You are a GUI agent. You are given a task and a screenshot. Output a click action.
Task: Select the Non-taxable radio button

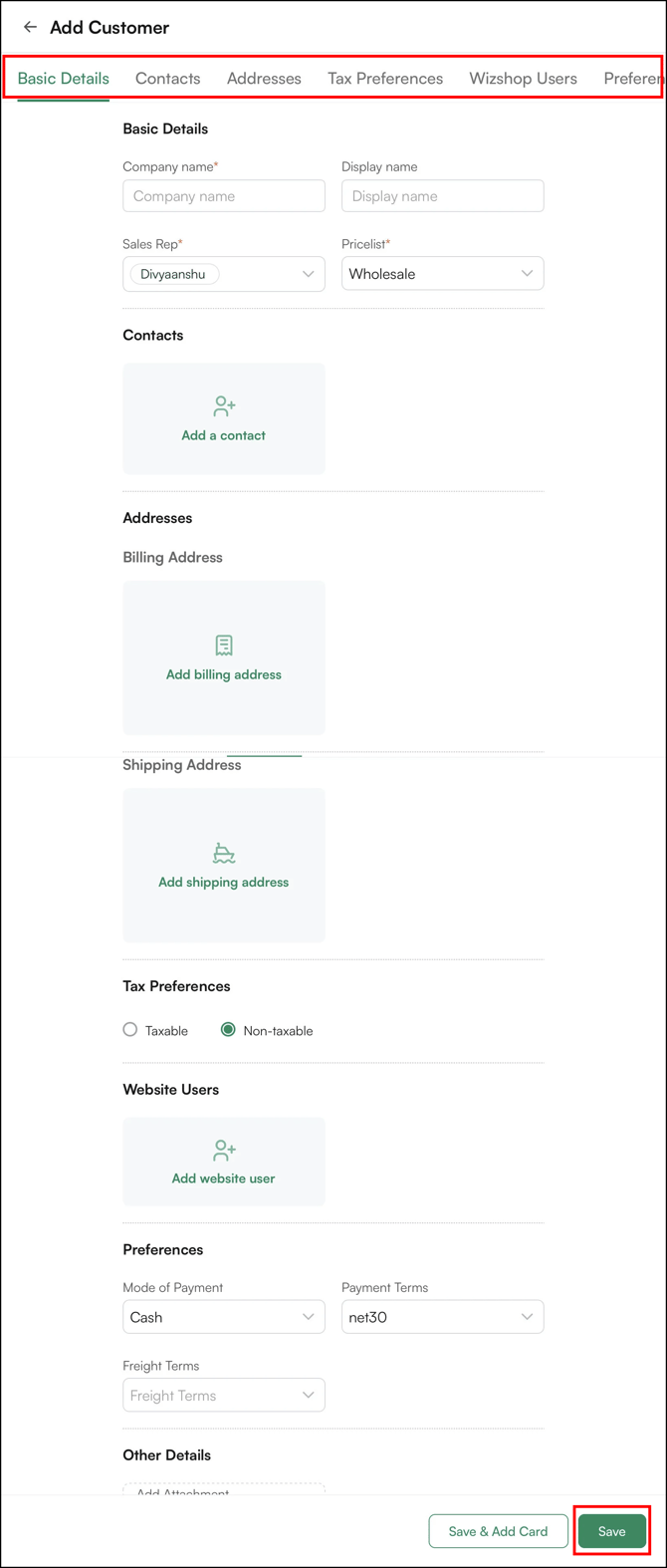point(228,1030)
